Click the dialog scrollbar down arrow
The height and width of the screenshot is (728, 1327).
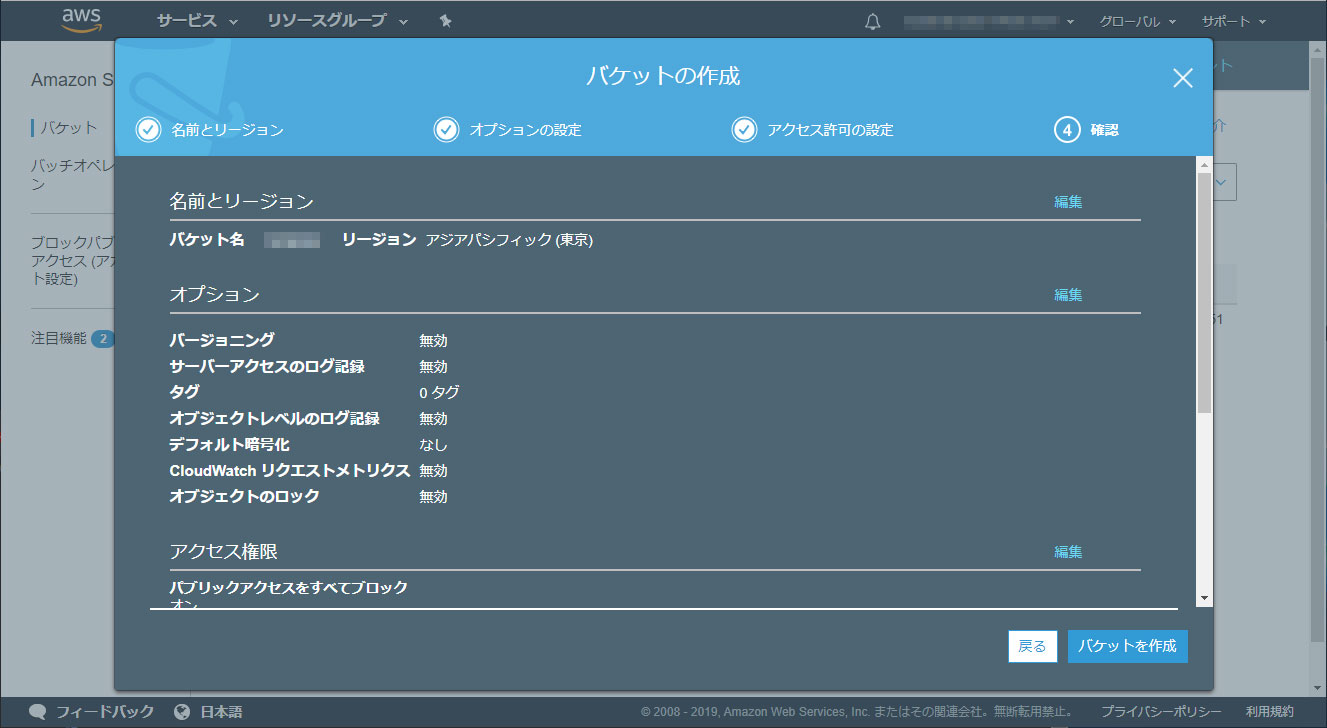coord(1204,597)
